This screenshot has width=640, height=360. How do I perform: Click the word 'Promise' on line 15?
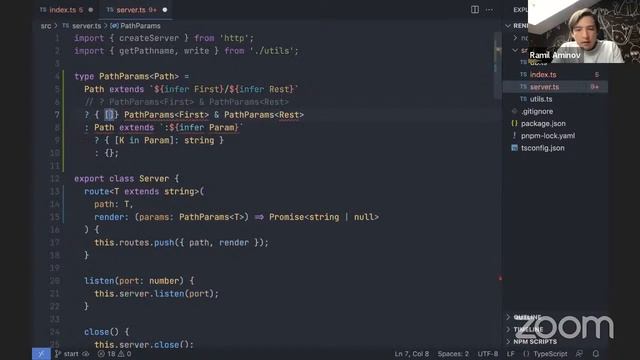287,217
